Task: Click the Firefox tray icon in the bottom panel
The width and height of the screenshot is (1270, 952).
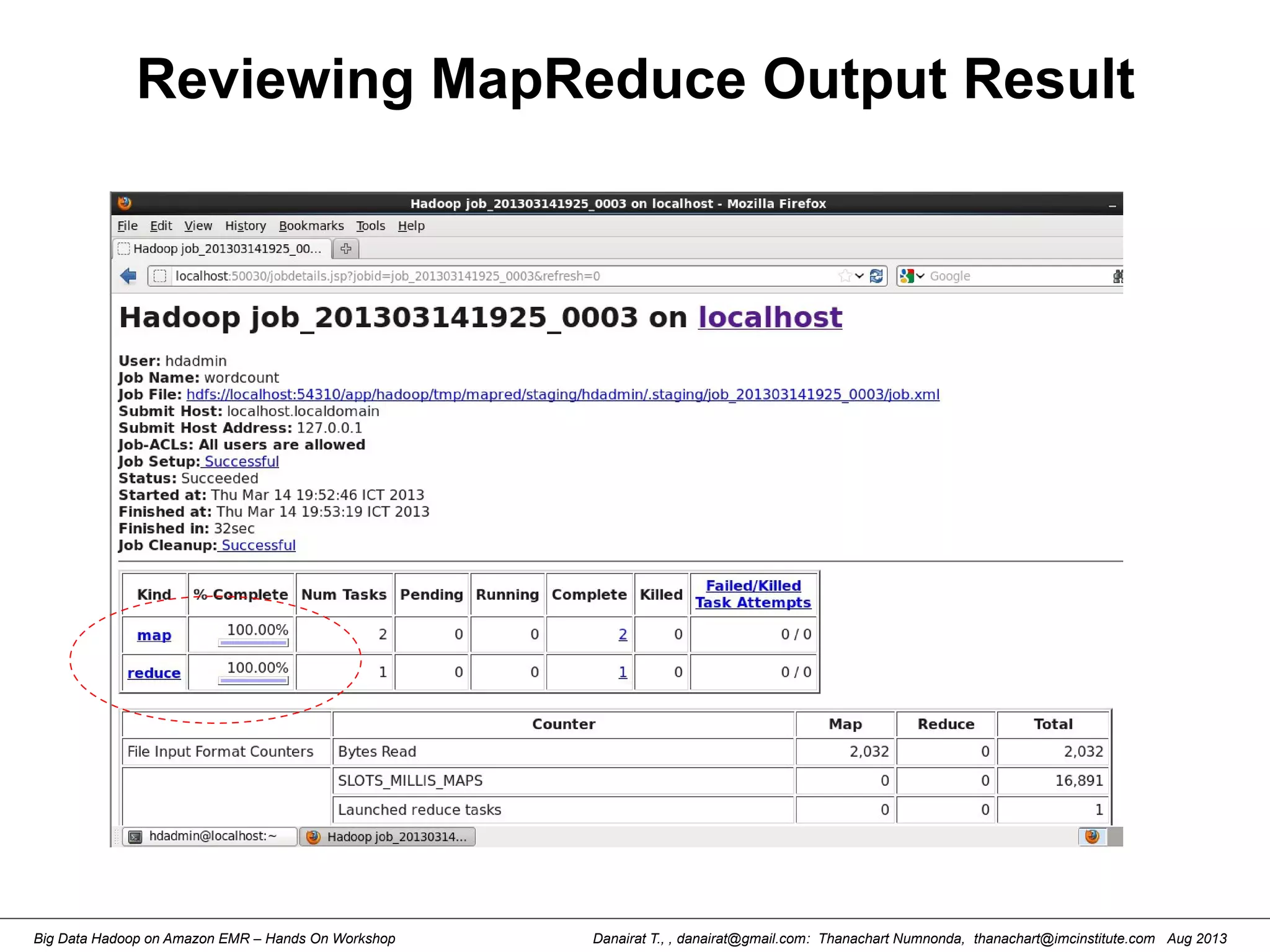Action: coord(1092,836)
